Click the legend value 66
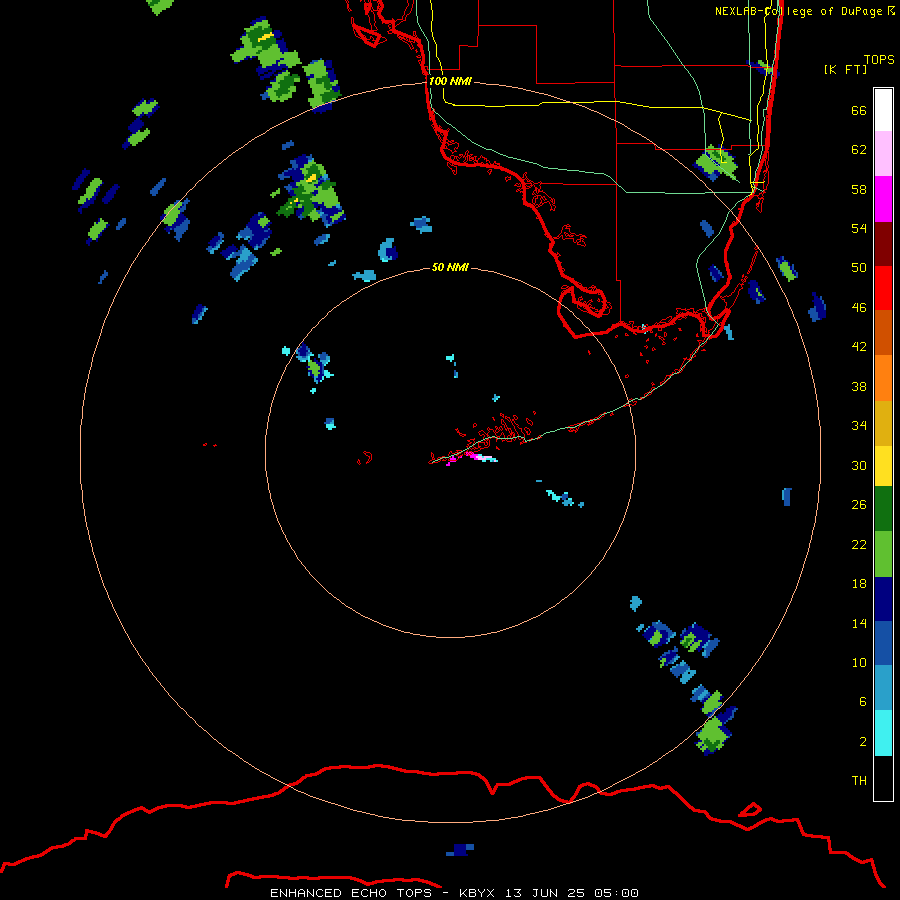The width and height of the screenshot is (900, 900). point(859,110)
